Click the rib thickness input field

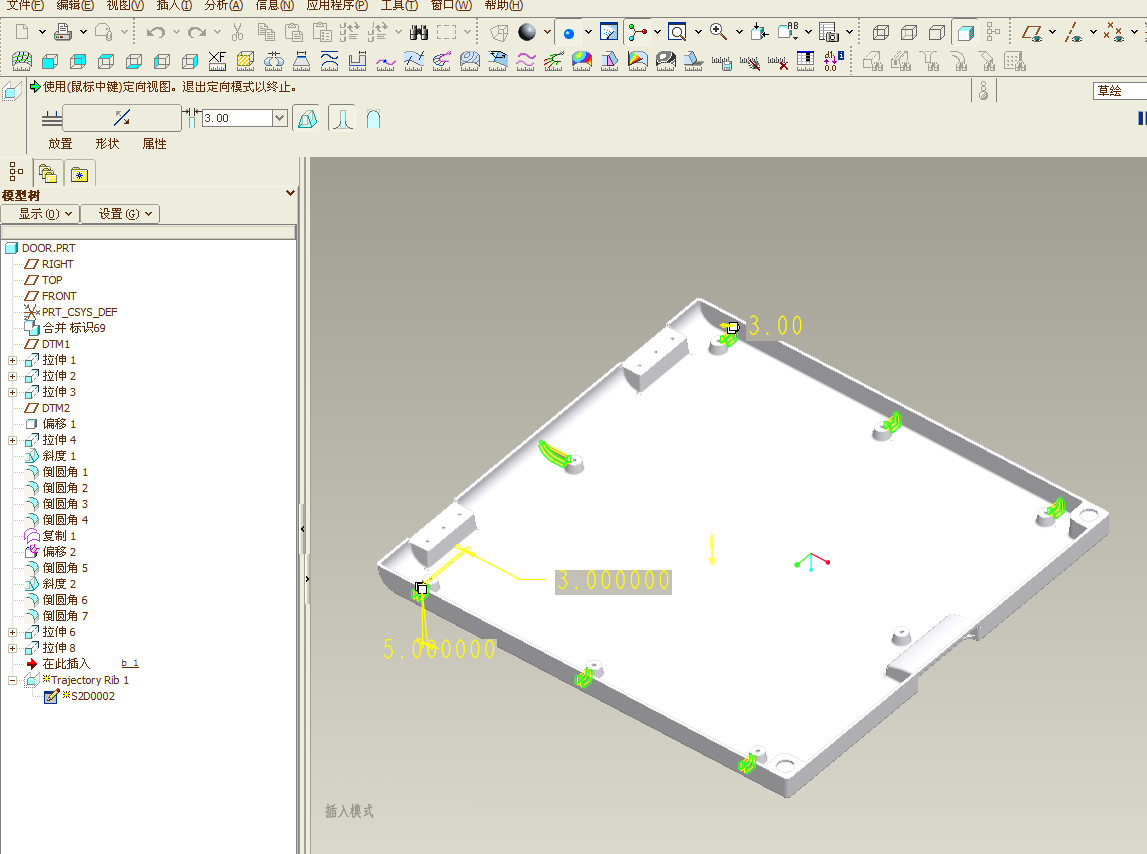pyautogui.click(x=238, y=118)
